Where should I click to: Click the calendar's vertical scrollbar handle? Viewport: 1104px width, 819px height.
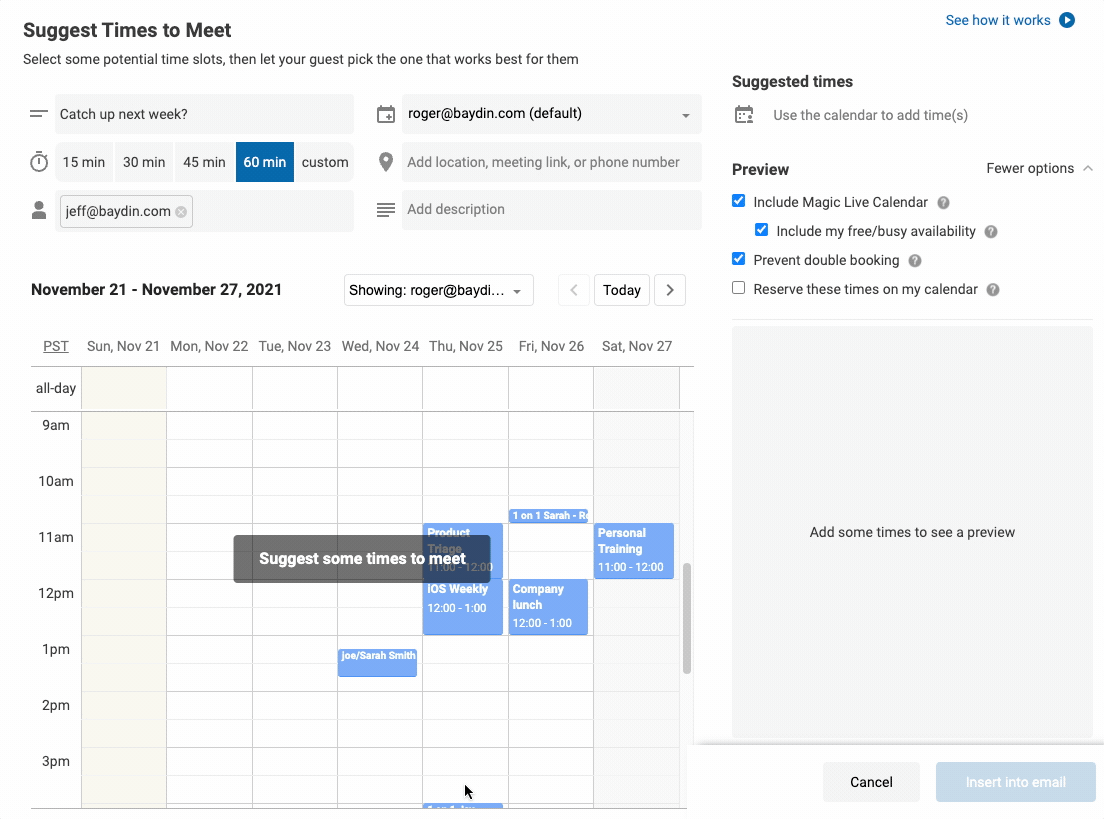[x=686, y=618]
